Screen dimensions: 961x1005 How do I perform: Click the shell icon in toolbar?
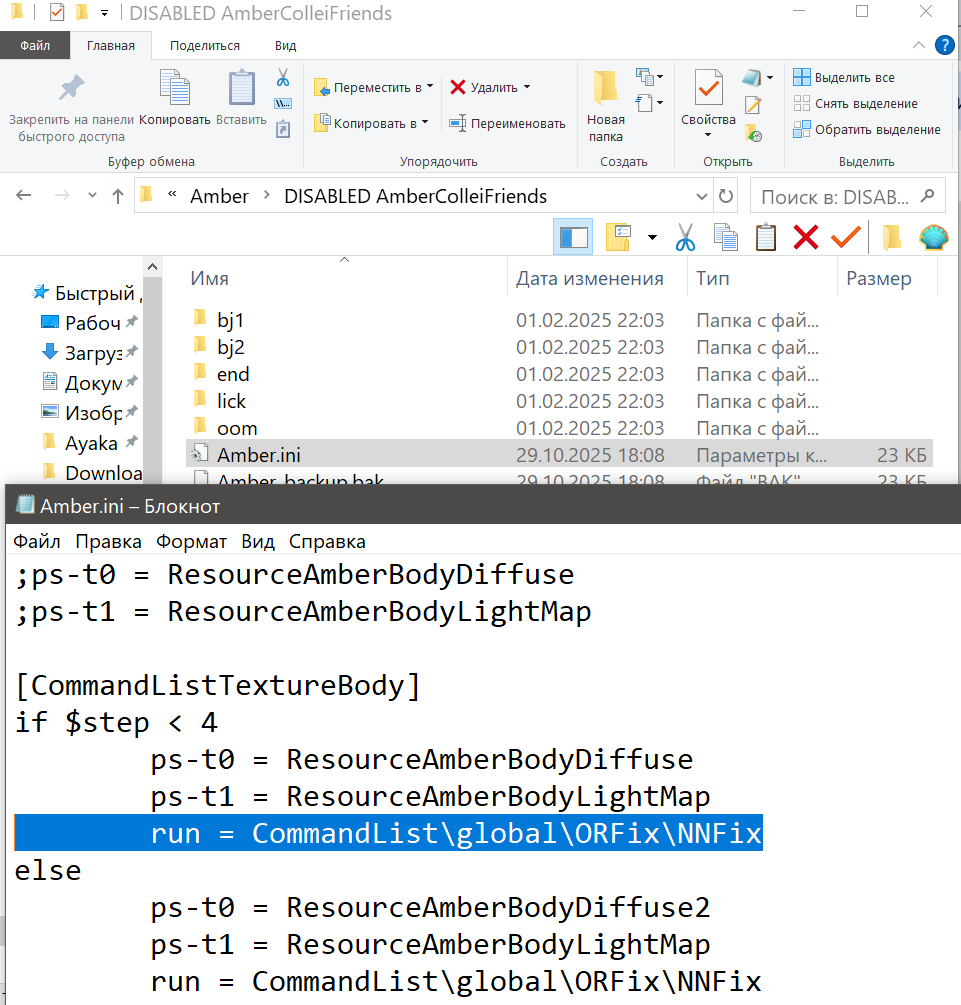pyautogui.click(x=933, y=237)
